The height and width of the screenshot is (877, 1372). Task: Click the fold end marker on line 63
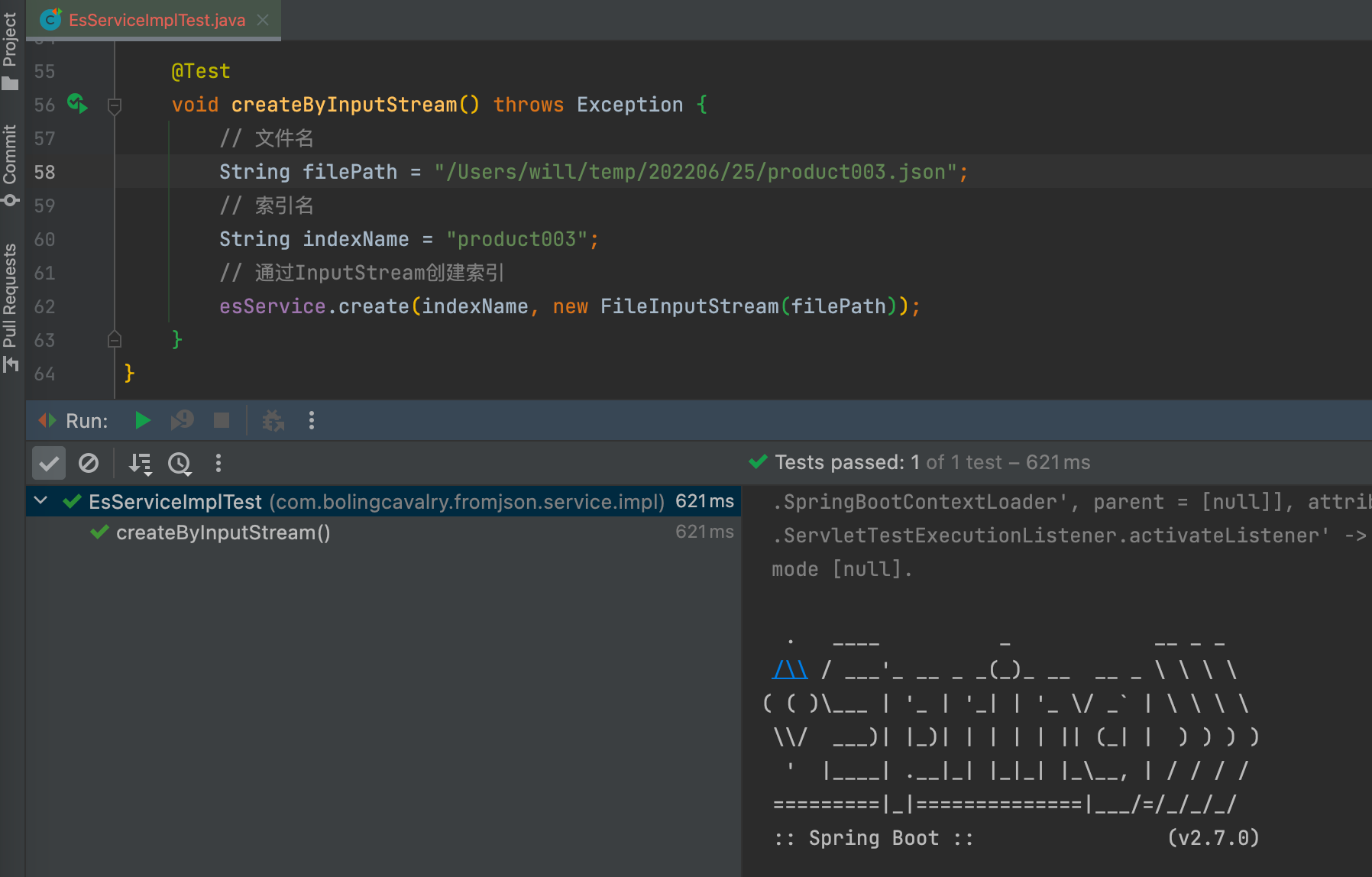115,339
